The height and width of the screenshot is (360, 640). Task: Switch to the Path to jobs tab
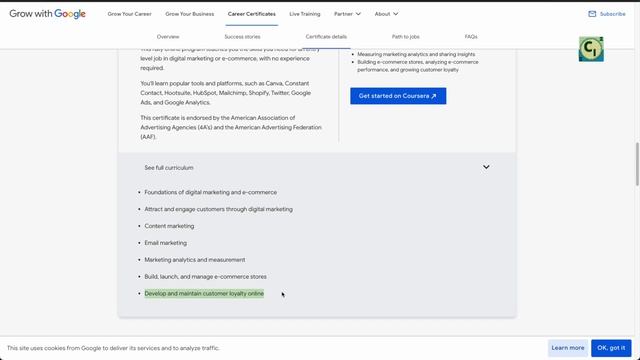coord(405,37)
